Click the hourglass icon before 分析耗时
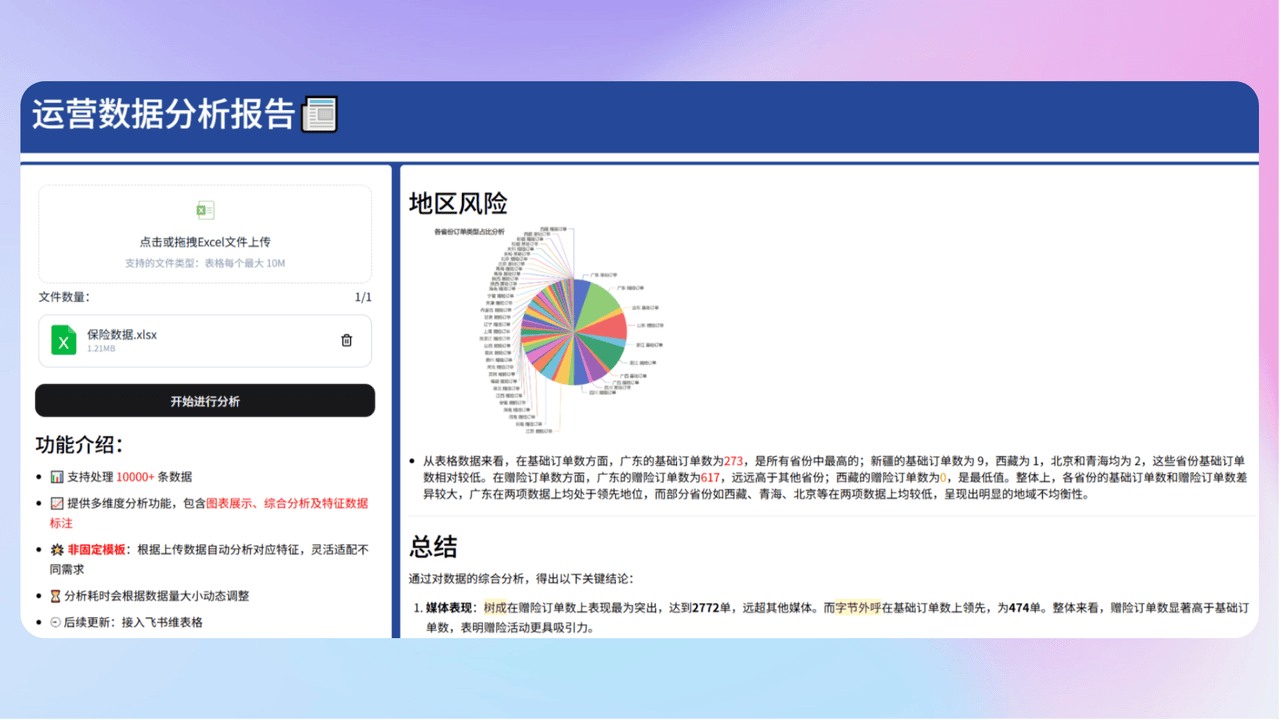The image size is (1280, 720). [x=56, y=596]
